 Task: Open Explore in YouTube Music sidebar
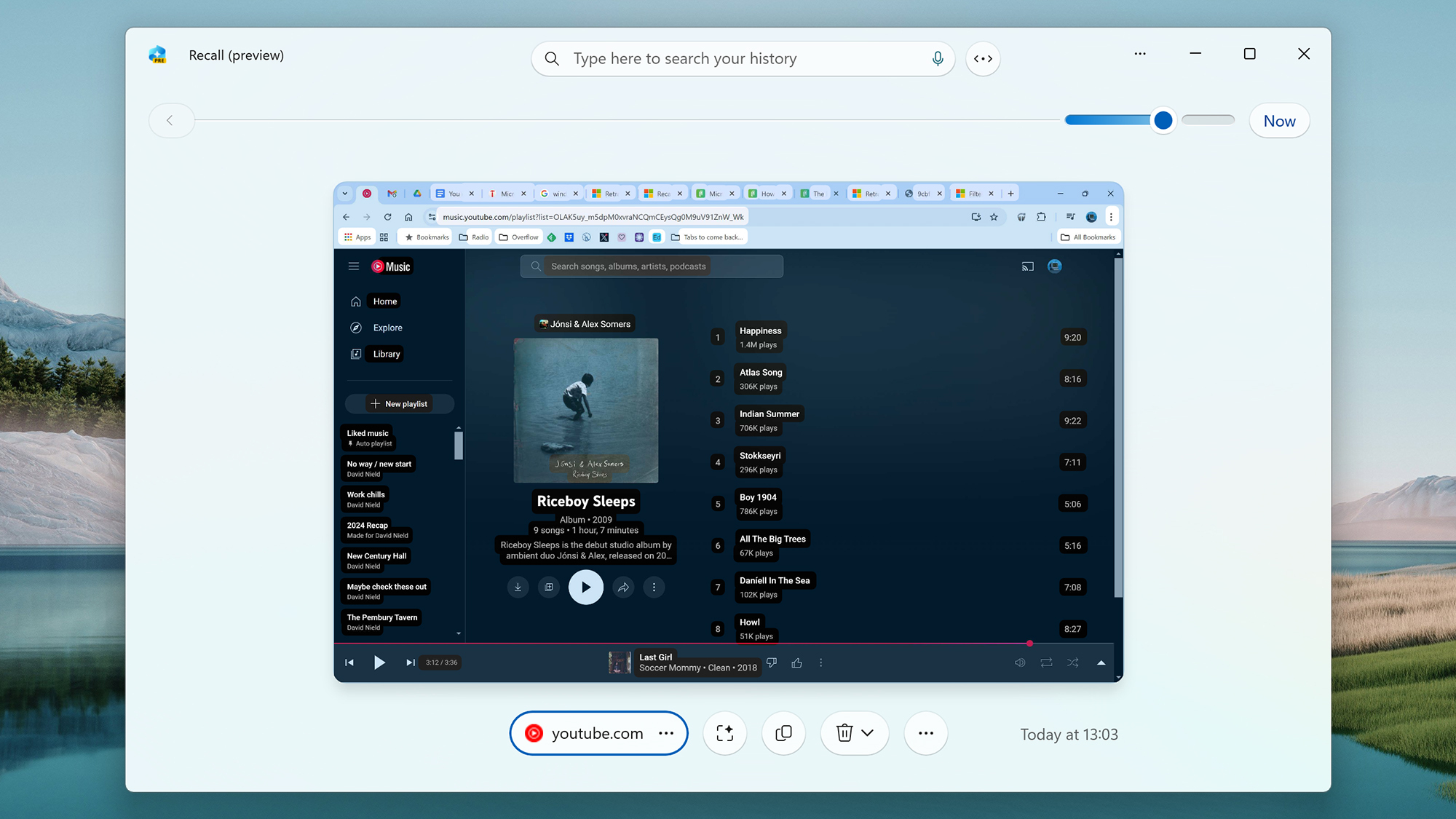tap(376, 328)
